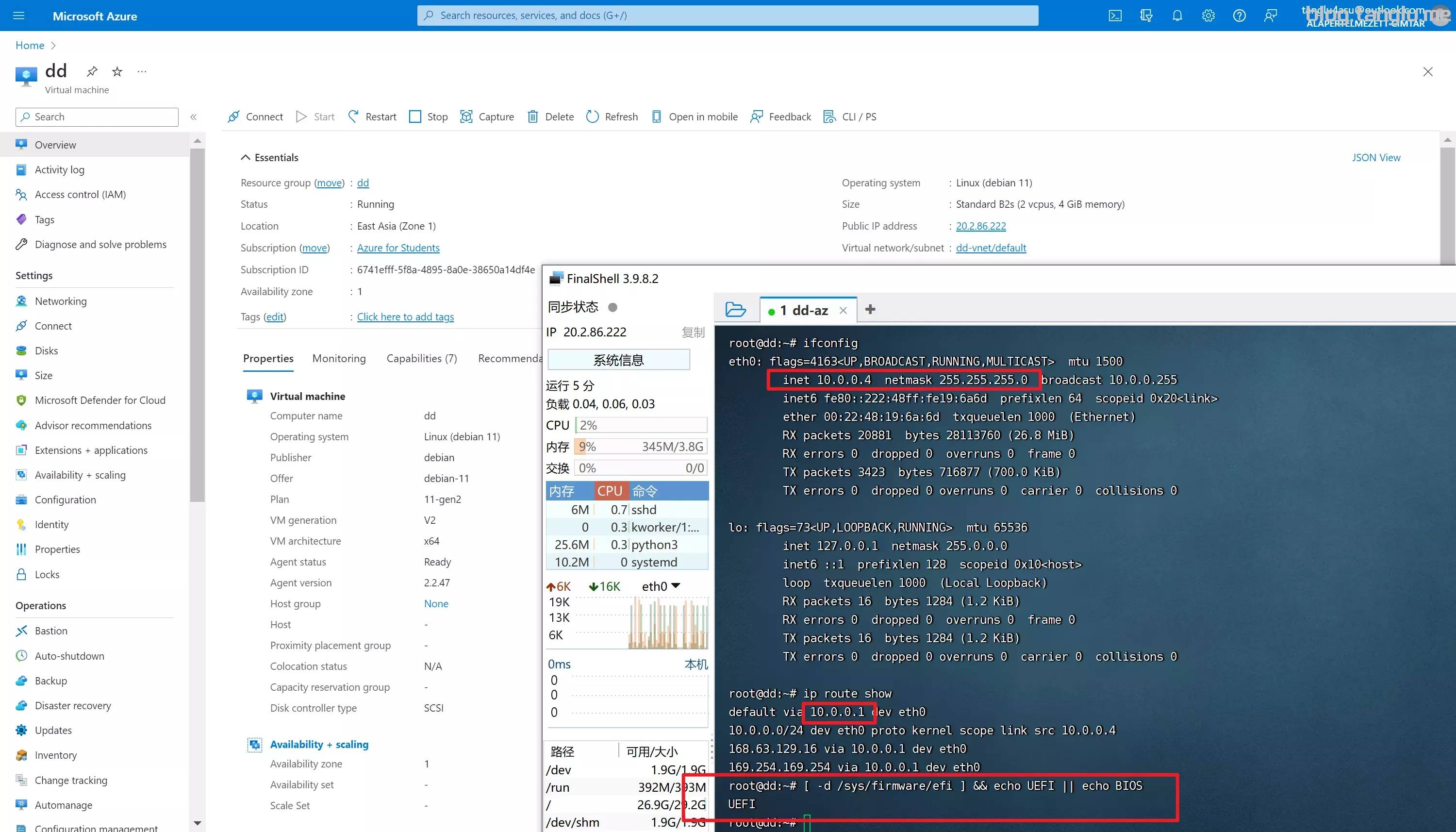
Task: Close the dd-az terminal tab
Action: point(843,310)
